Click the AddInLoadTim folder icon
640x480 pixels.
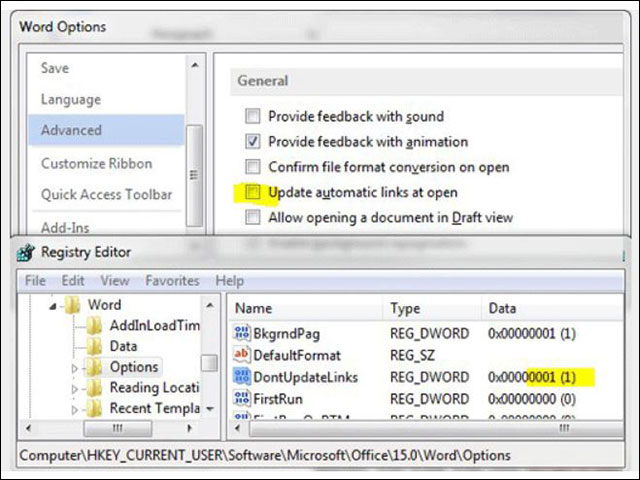94,325
